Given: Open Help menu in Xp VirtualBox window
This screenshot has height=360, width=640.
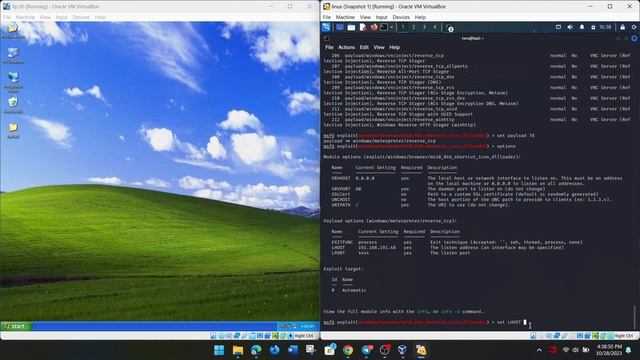Looking at the screenshot, I should click(100, 17).
